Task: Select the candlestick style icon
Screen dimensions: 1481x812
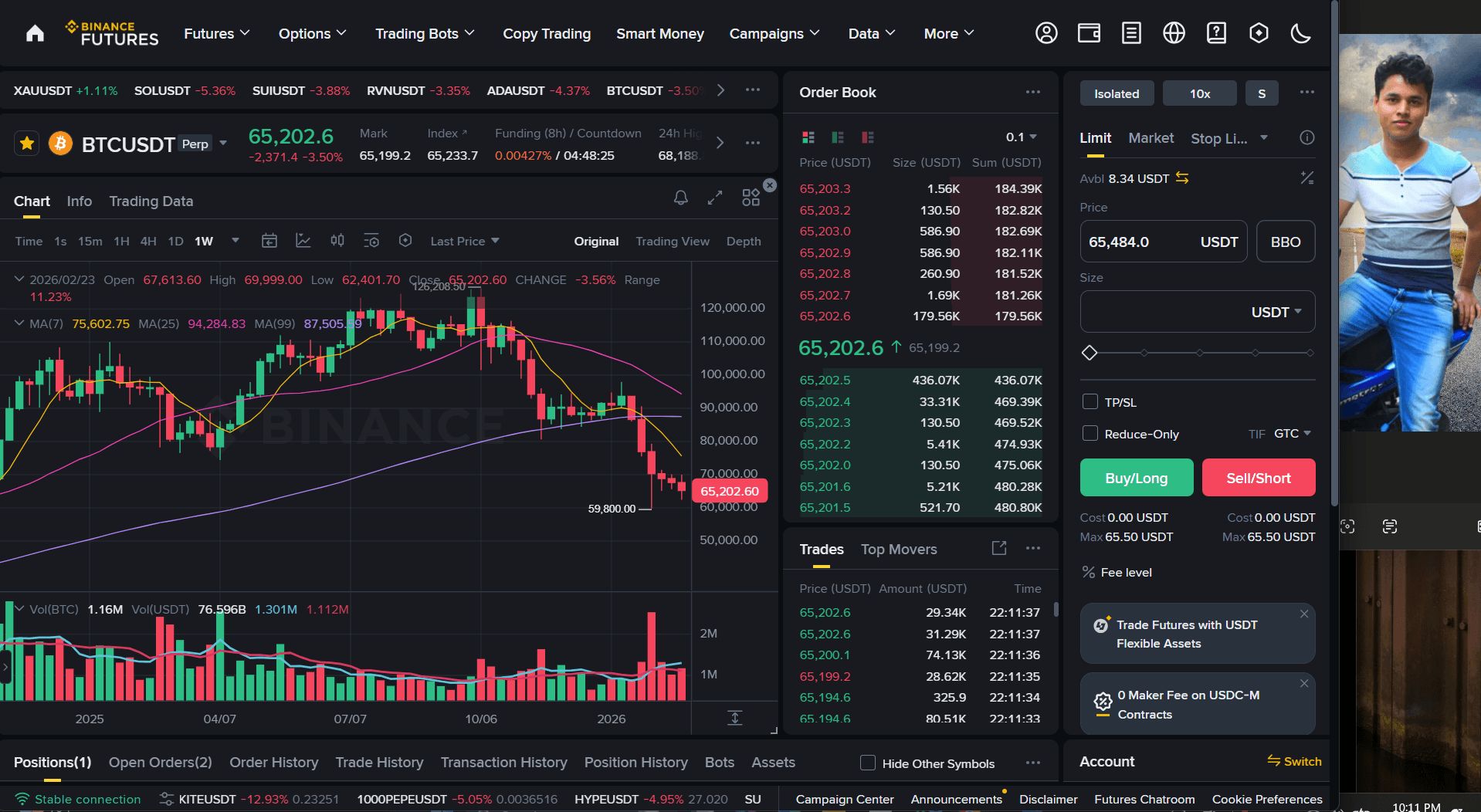Action: (337, 240)
